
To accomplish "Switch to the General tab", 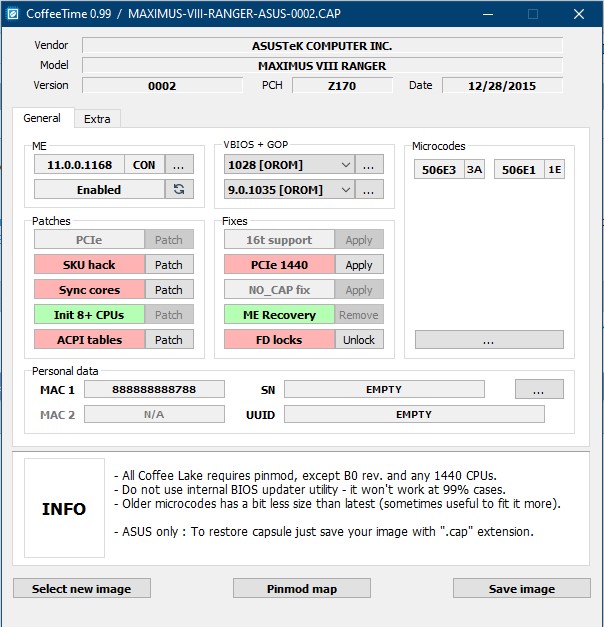I will coord(42,118).
